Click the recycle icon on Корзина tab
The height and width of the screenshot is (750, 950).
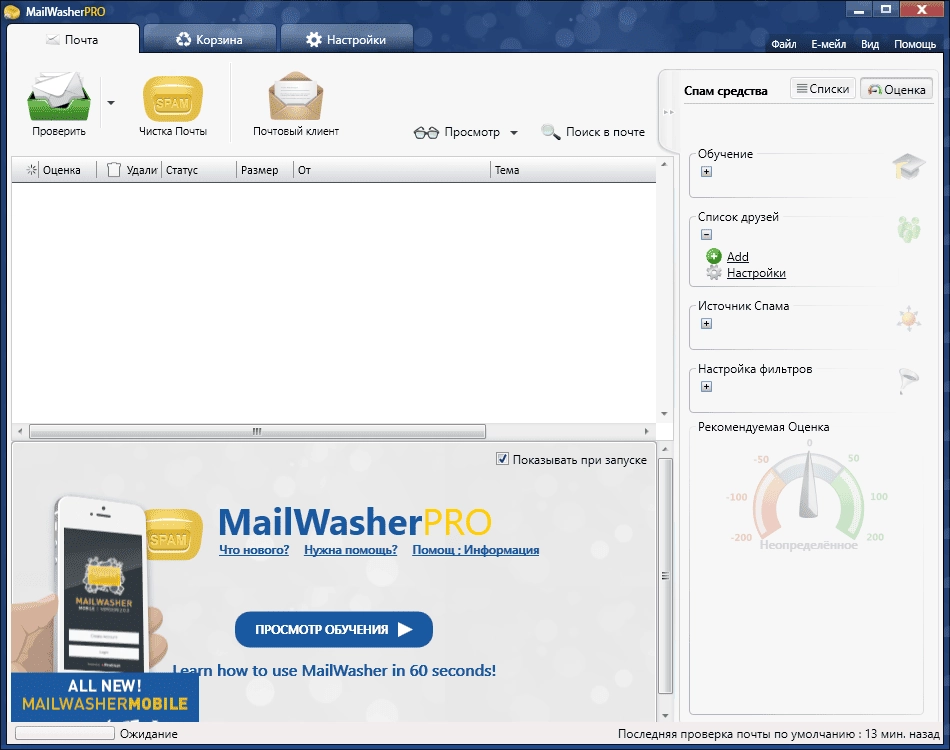coord(183,39)
